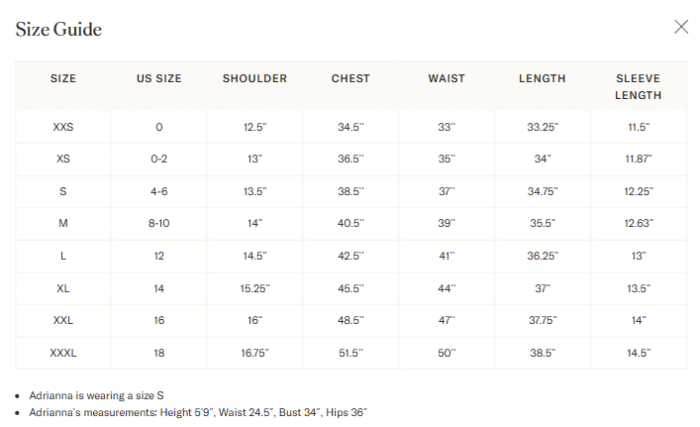Click the SIZE column header
The height and width of the screenshot is (427, 700).
click(x=63, y=79)
